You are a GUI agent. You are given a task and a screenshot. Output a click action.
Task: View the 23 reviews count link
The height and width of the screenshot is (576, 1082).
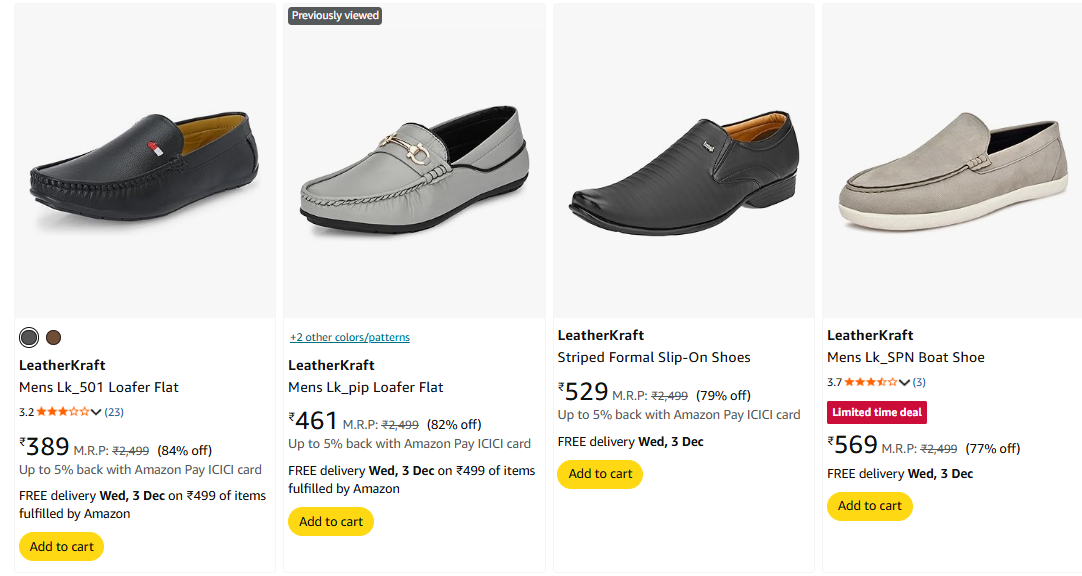click(114, 412)
